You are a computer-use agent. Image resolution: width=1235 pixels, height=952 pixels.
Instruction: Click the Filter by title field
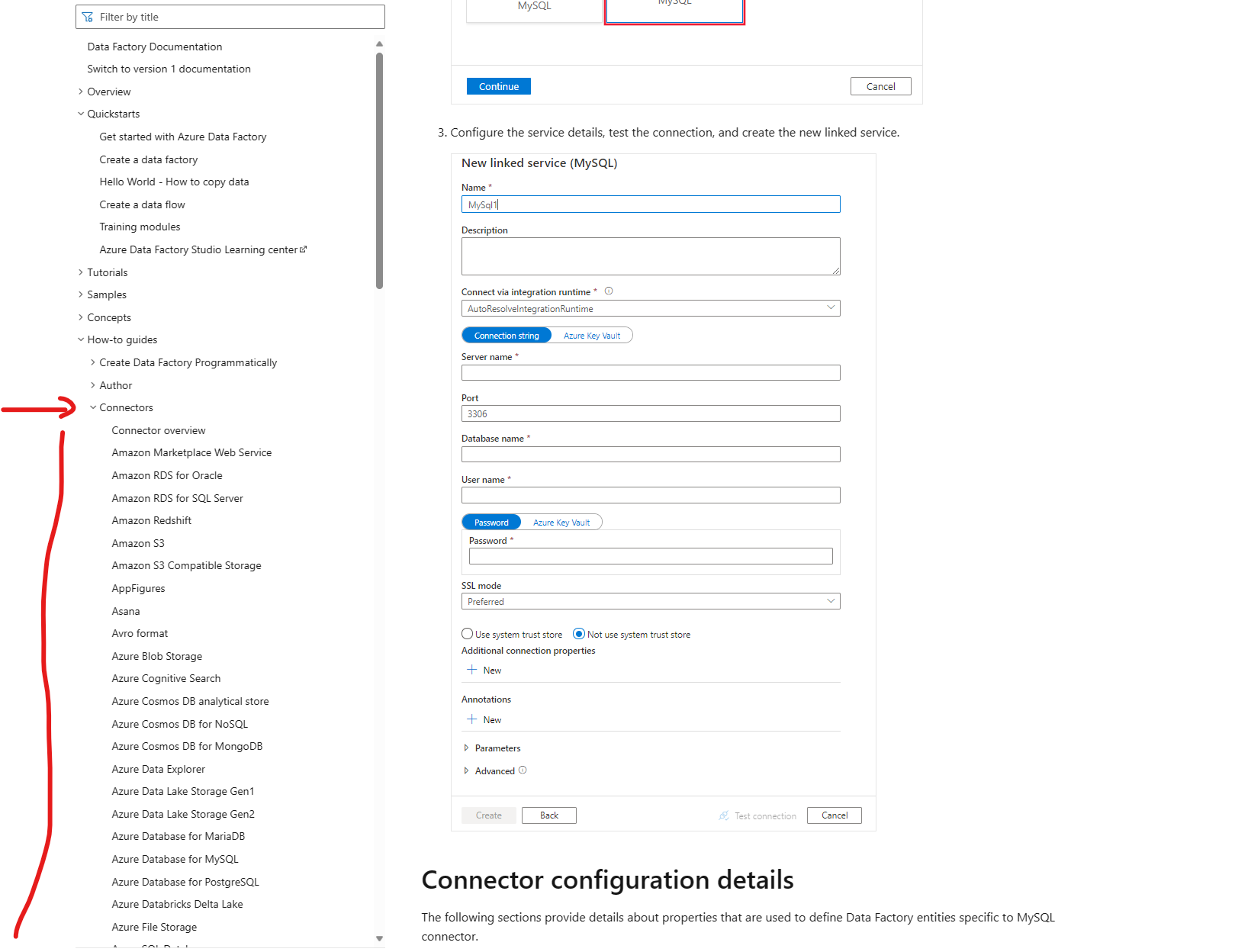pos(230,17)
